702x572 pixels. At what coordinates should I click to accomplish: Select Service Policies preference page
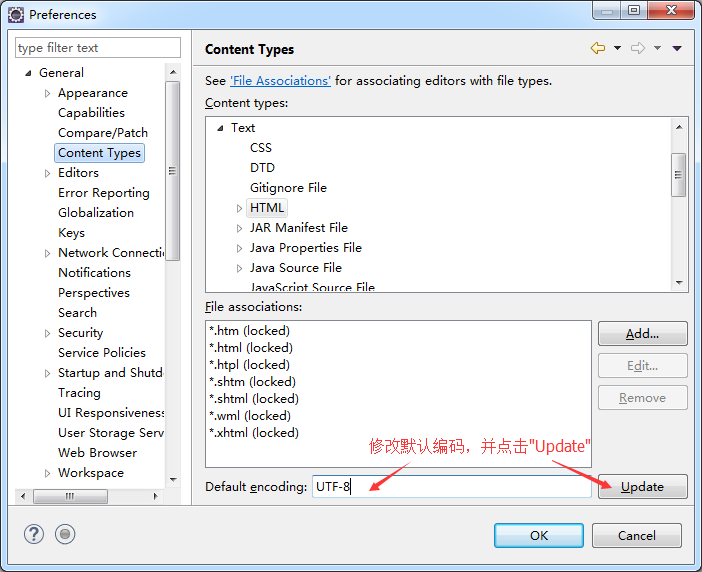coord(102,353)
